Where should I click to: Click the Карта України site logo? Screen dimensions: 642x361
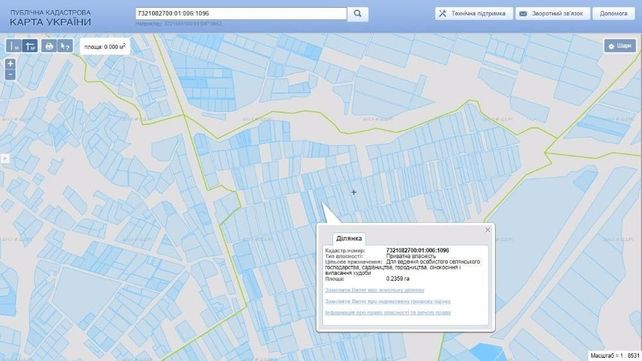pyautogui.click(x=50, y=18)
